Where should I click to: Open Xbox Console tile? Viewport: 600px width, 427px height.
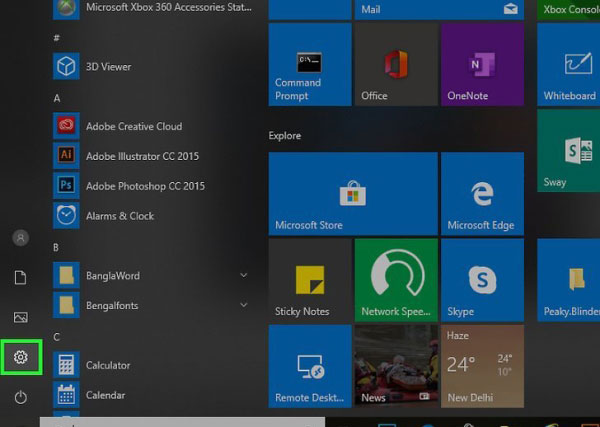(569, 10)
